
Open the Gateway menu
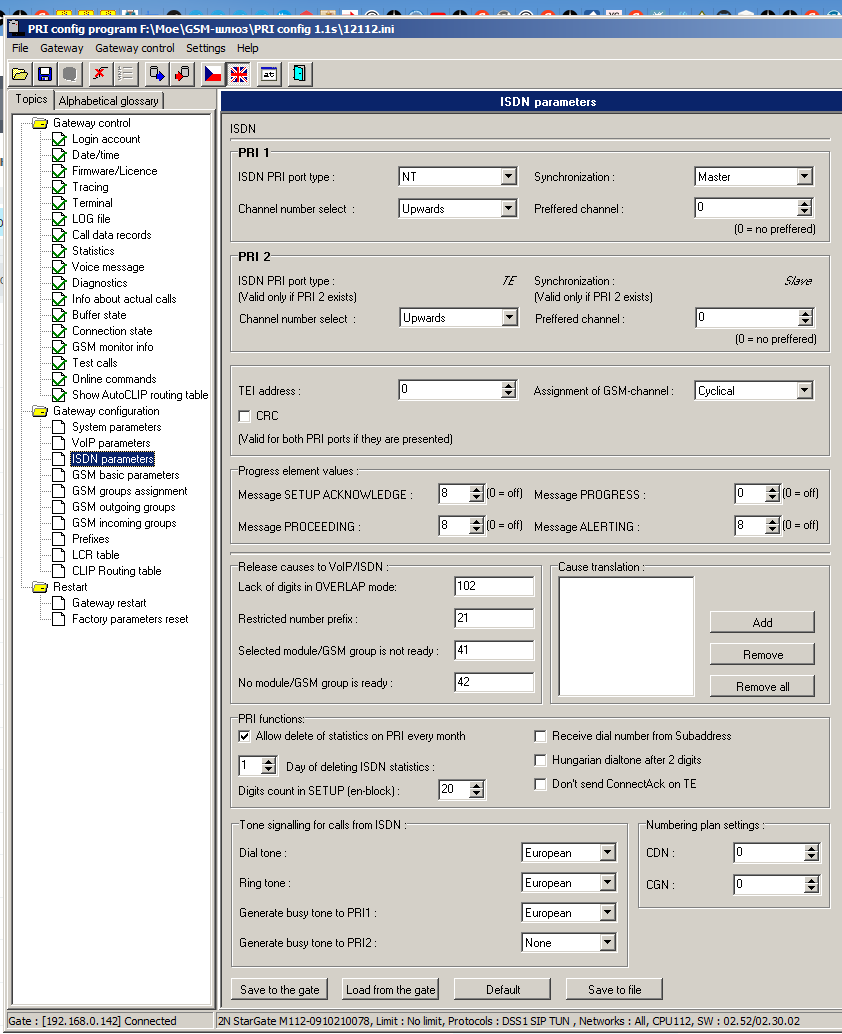tap(61, 48)
